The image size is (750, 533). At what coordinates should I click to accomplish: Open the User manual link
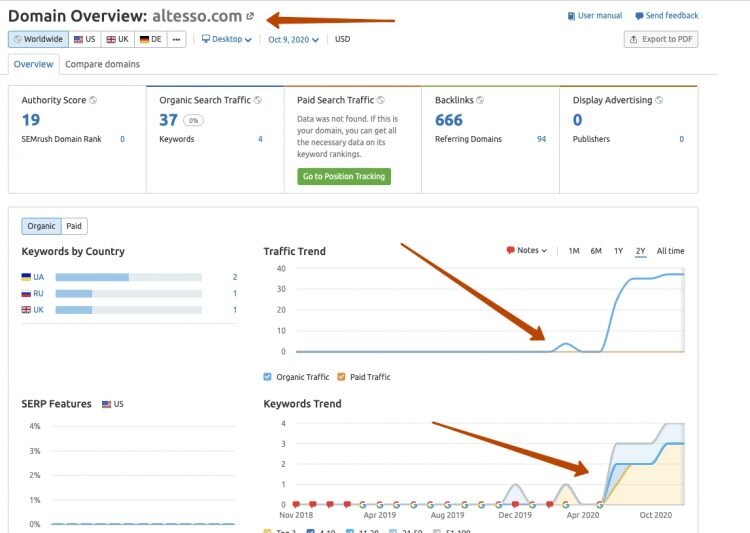point(600,16)
